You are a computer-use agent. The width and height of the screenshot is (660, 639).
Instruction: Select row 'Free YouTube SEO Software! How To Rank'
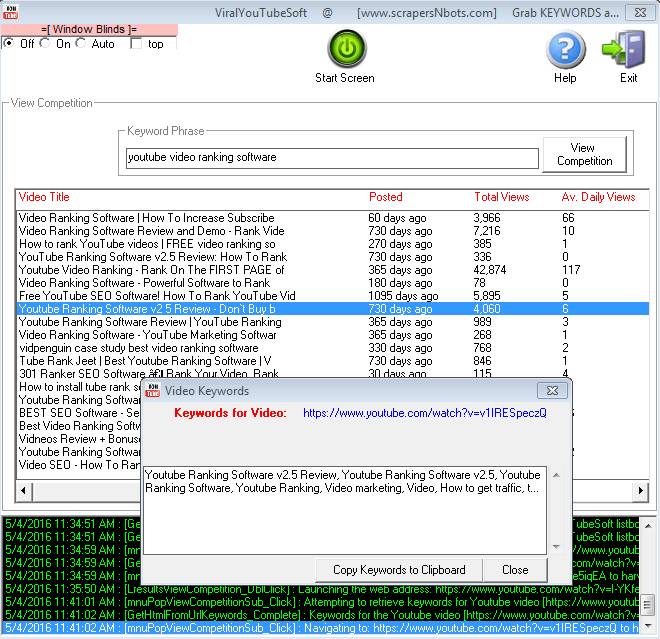[x=333, y=296]
